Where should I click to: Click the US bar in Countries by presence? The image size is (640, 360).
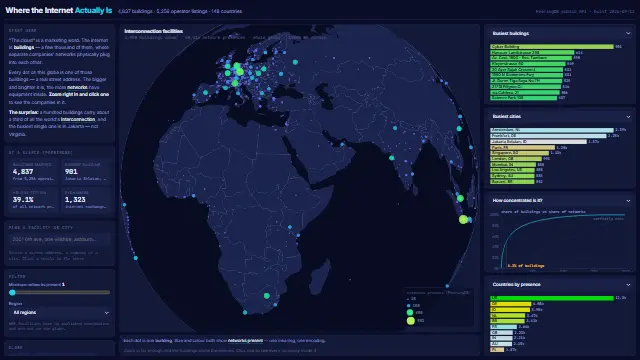click(x=552, y=298)
